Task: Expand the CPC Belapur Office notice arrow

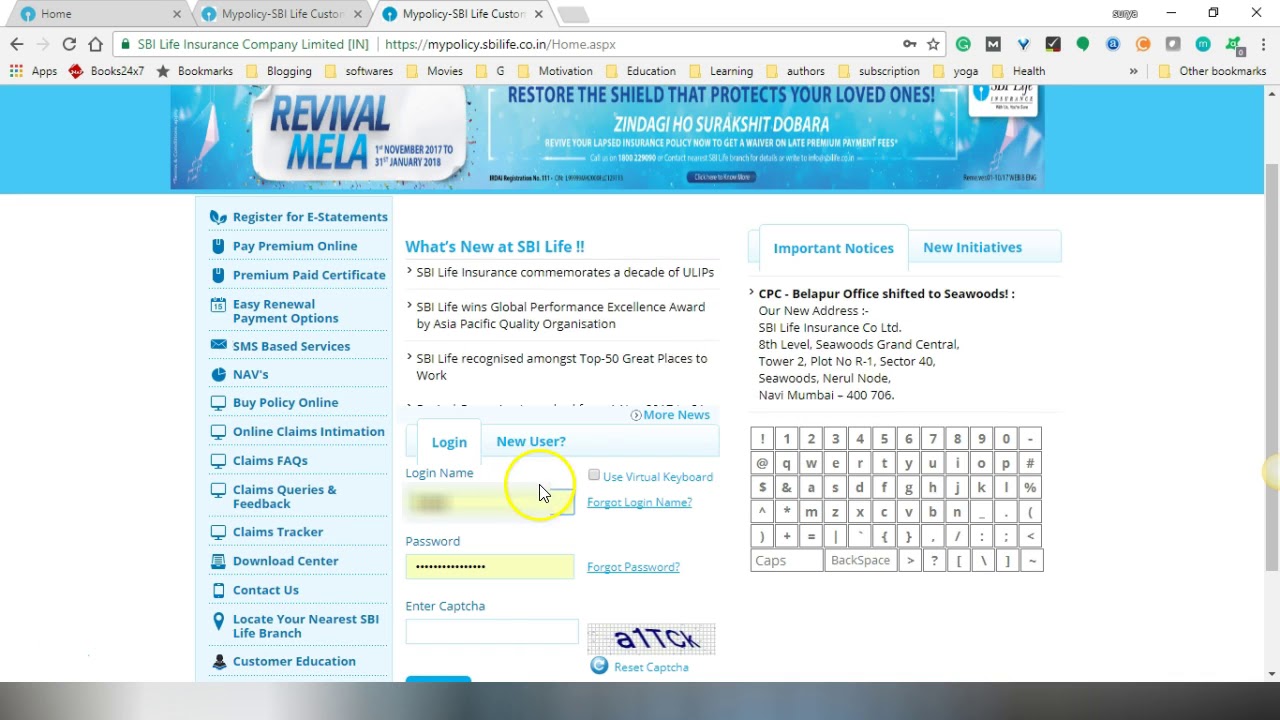Action: [x=751, y=292]
